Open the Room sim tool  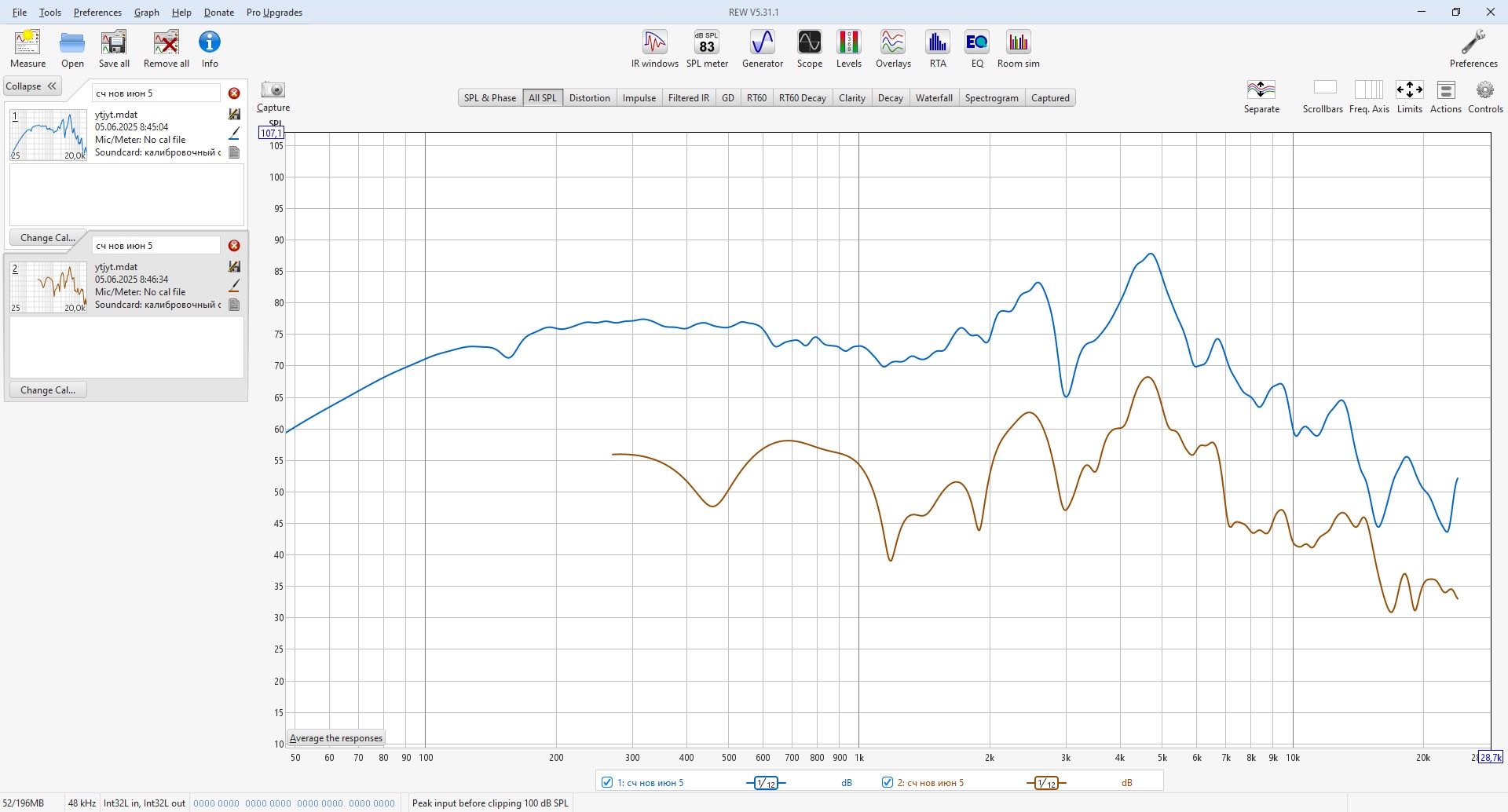[1018, 49]
